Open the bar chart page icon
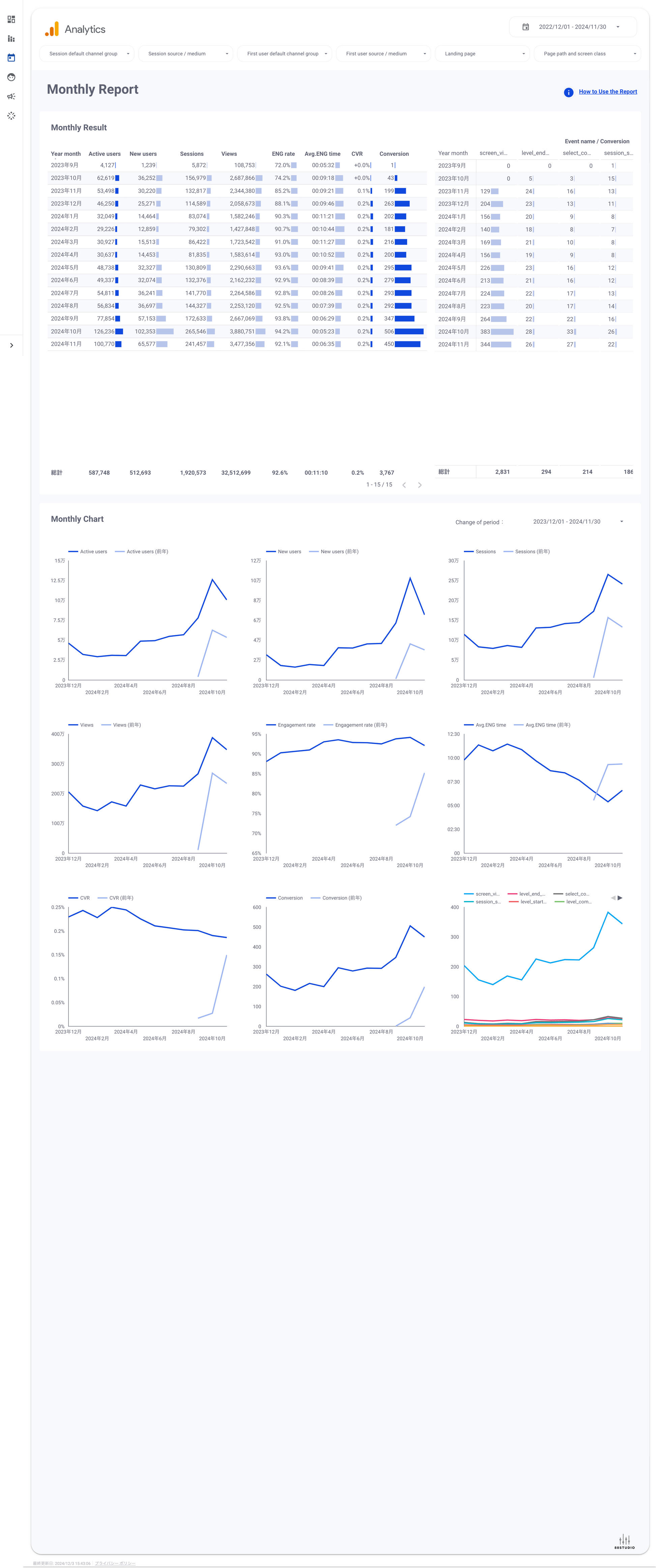 [x=11, y=38]
